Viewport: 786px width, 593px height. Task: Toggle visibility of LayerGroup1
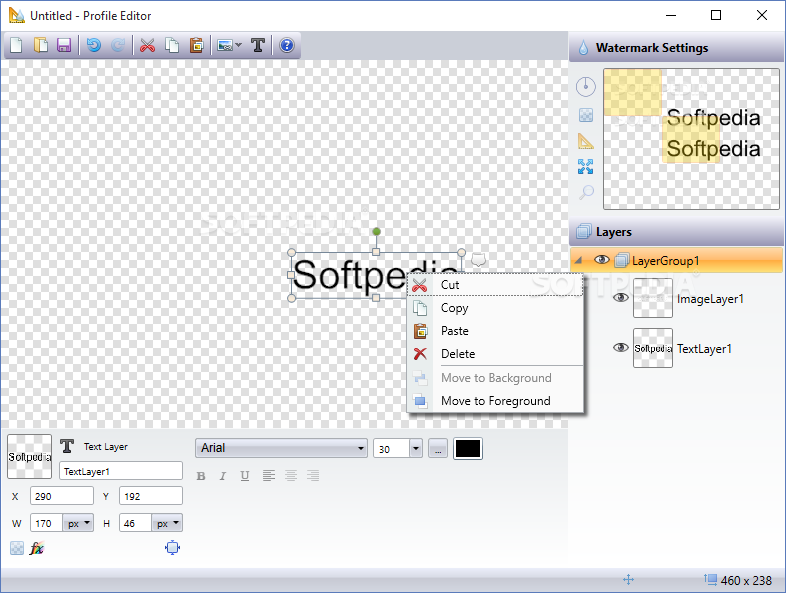click(602, 260)
